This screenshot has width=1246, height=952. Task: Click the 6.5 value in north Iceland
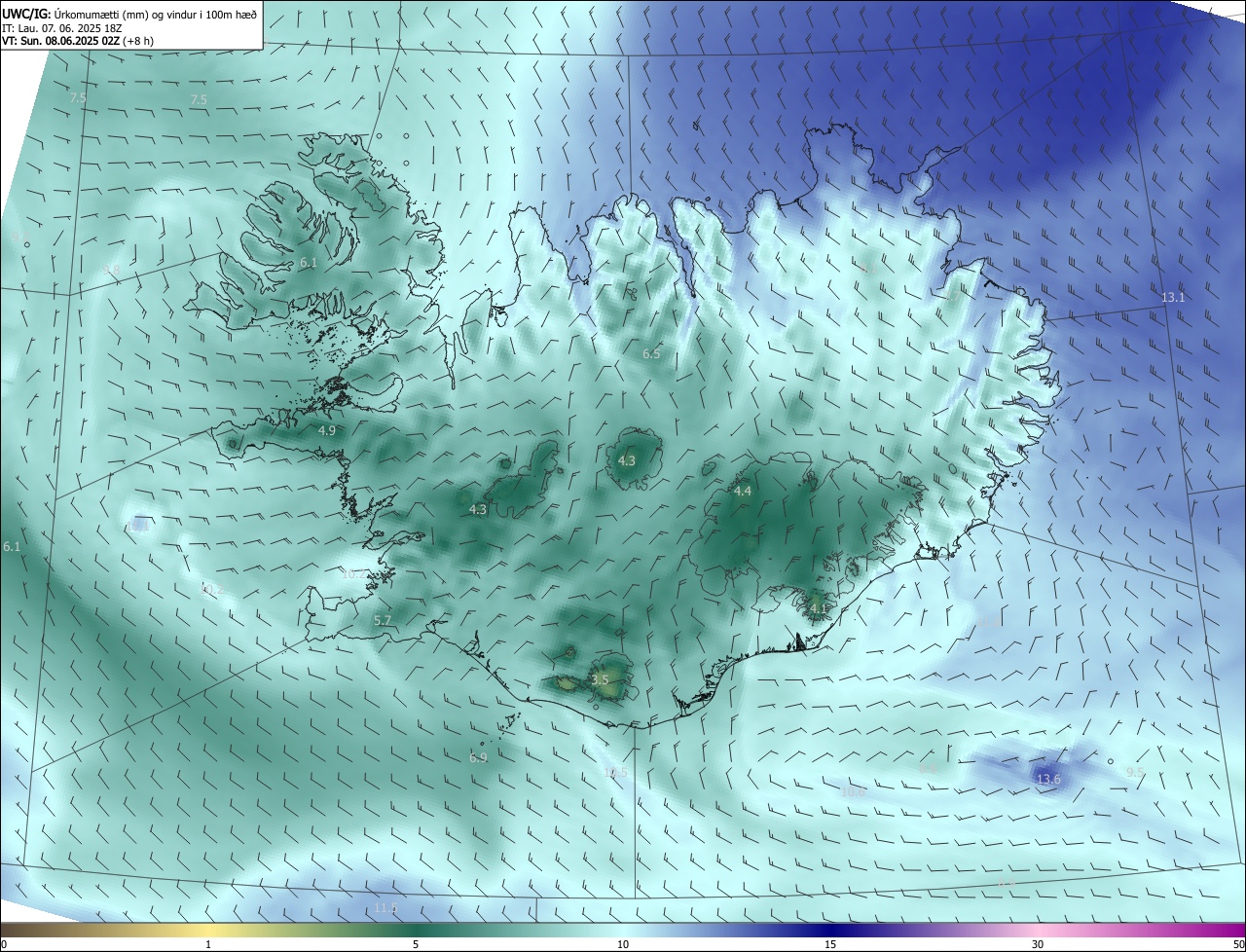pos(651,354)
